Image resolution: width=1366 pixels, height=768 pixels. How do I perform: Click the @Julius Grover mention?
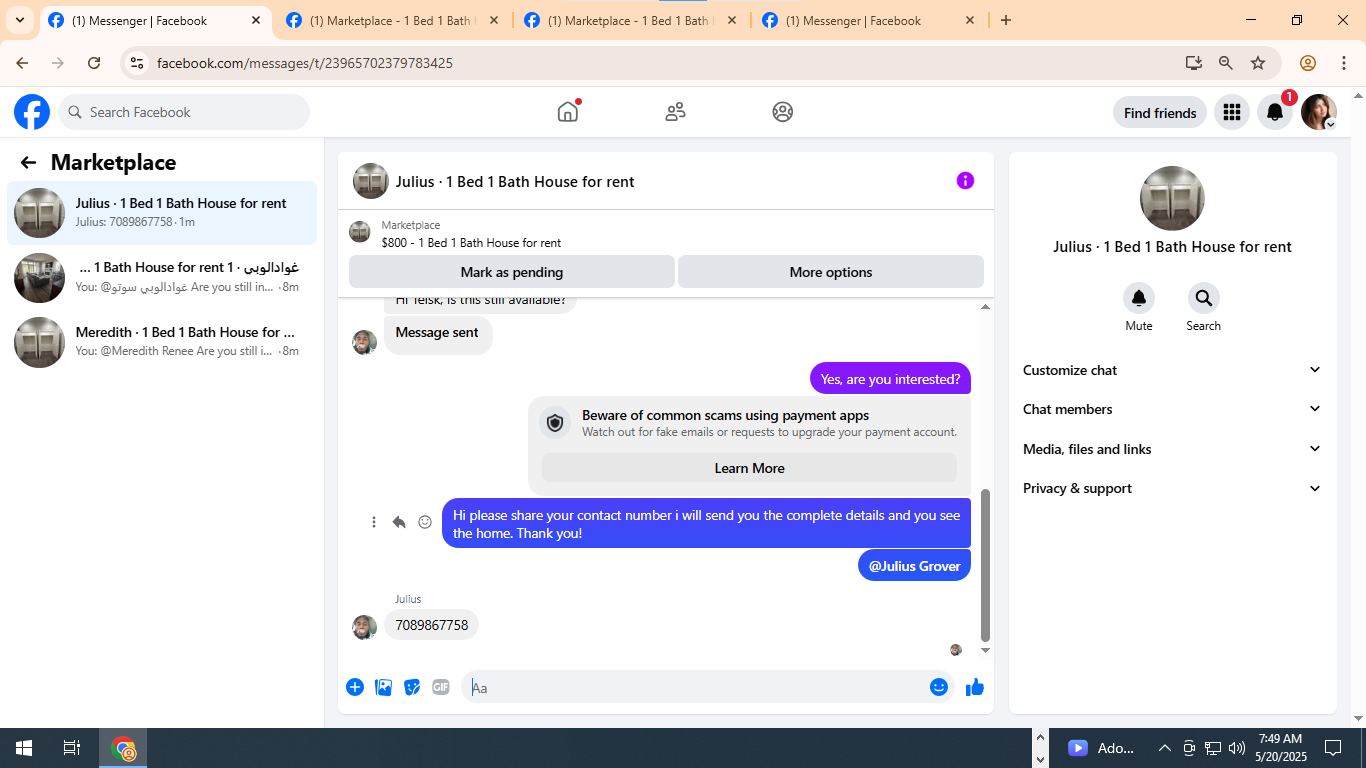[914, 566]
